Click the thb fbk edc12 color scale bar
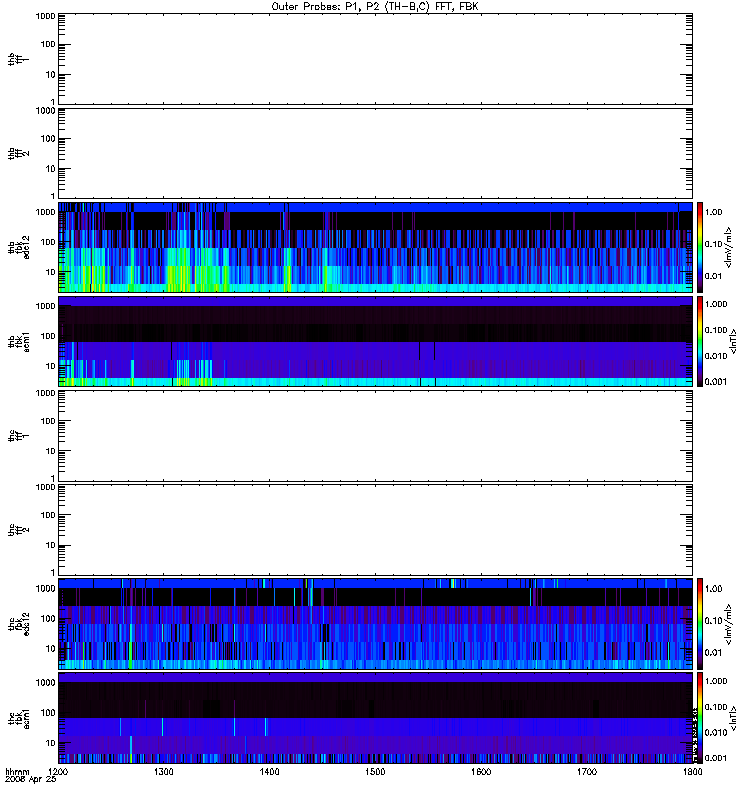The width and height of the screenshot is (750, 800). [x=700, y=247]
